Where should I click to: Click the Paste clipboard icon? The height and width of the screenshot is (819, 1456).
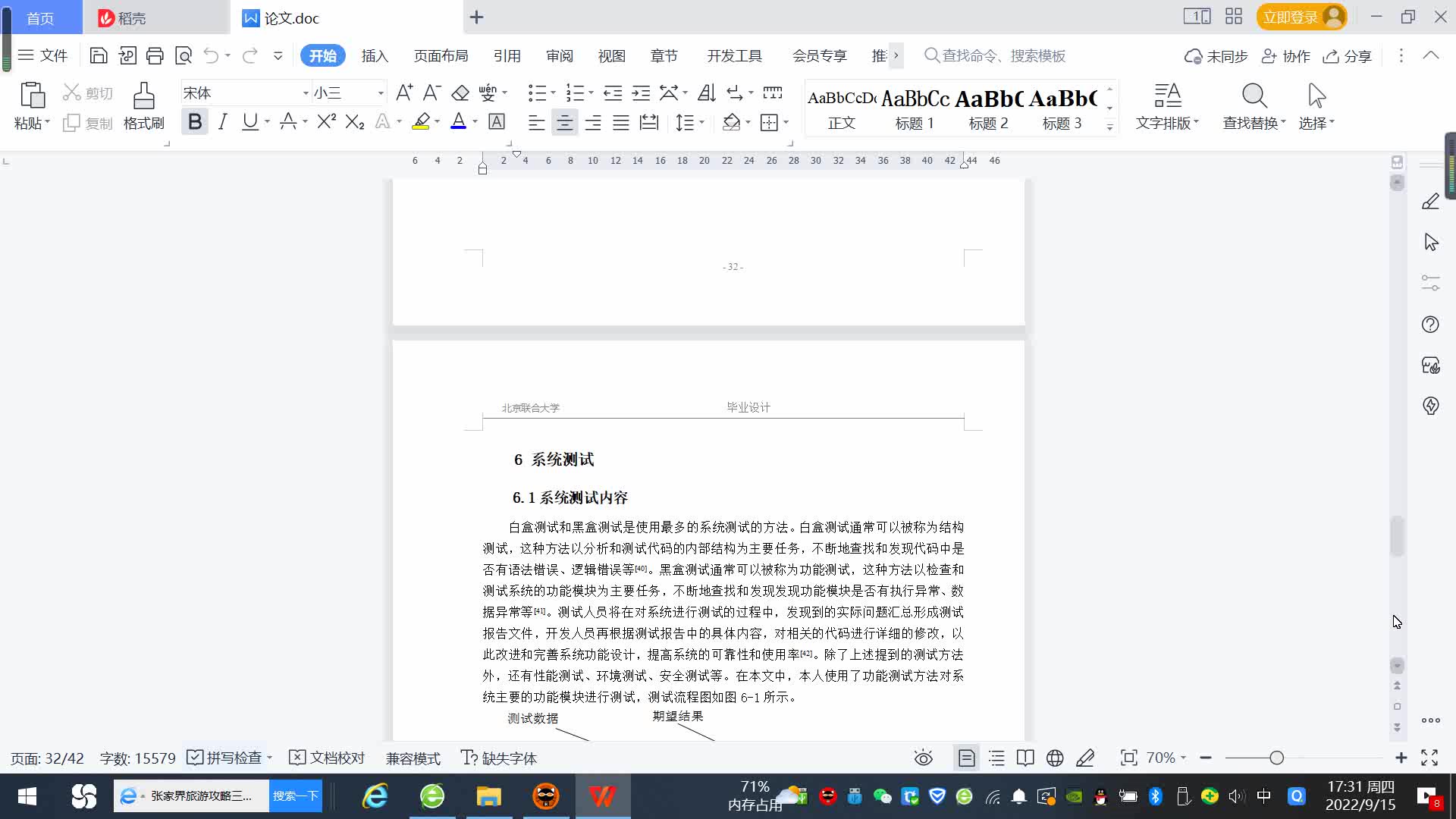(32, 96)
